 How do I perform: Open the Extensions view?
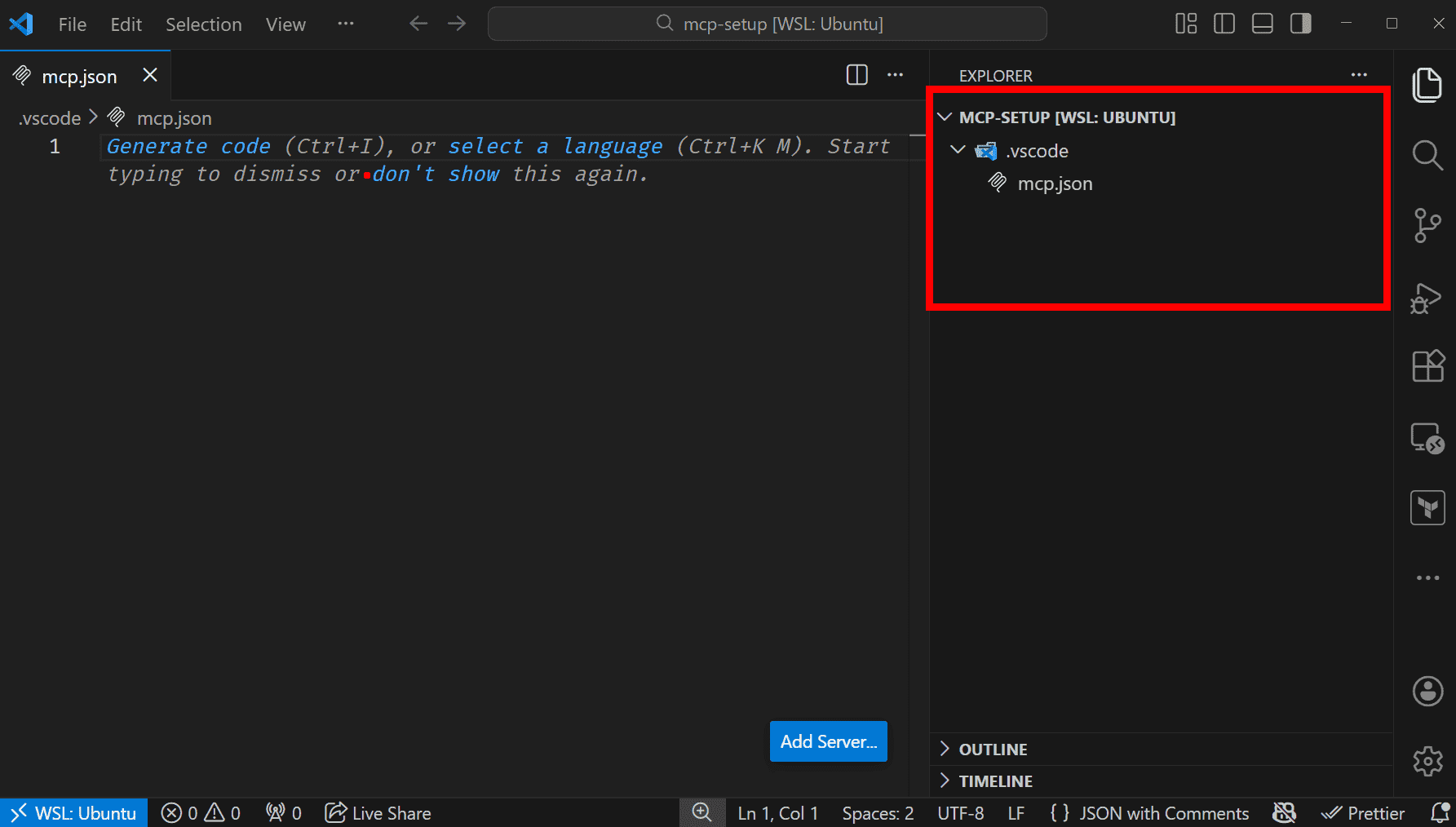pos(1427,366)
